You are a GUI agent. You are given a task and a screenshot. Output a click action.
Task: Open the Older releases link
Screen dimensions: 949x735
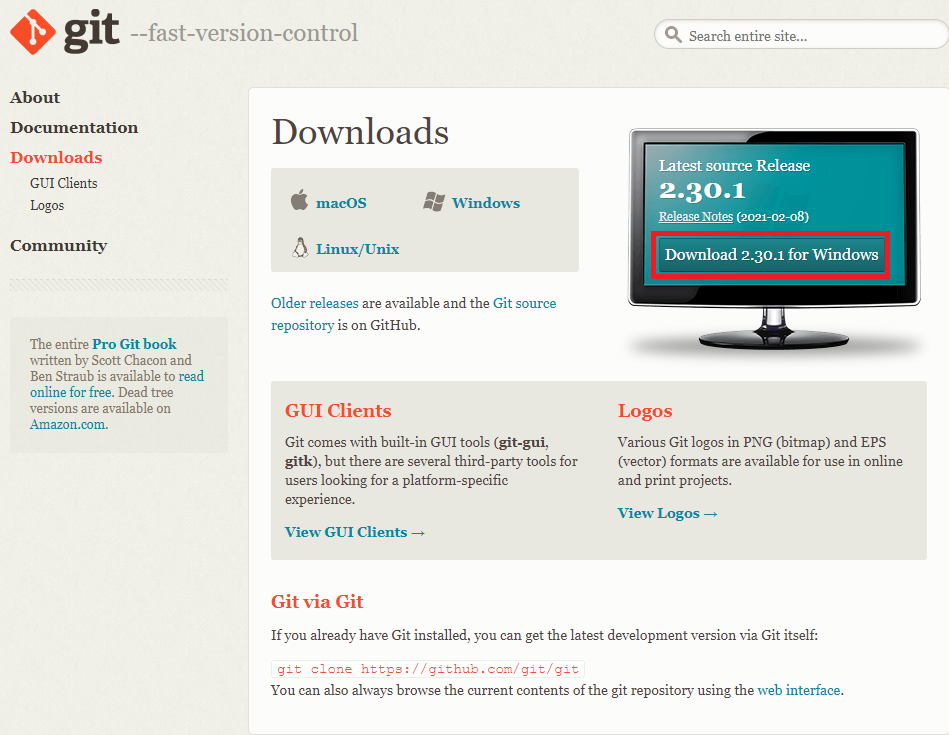(x=315, y=303)
